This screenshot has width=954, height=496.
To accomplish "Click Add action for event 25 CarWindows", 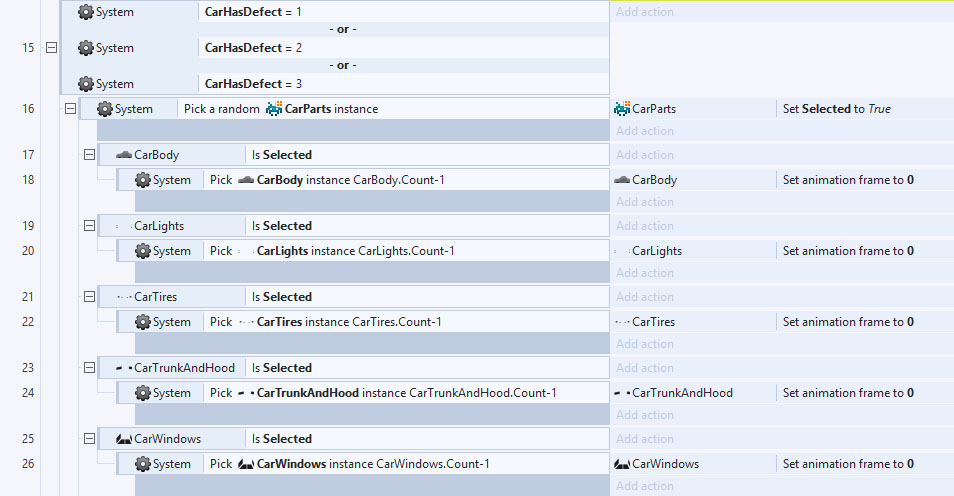I will (644, 439).
